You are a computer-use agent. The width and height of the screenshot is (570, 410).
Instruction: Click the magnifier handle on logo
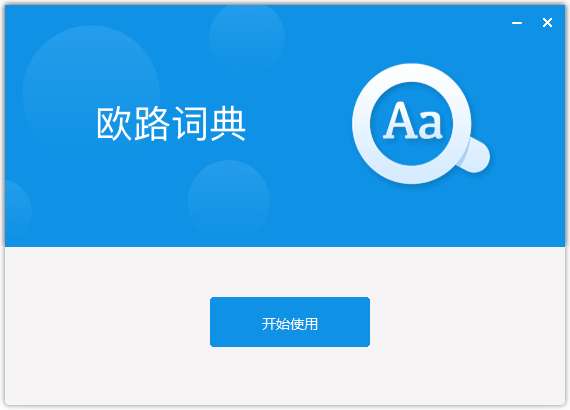tap(474, 156)
